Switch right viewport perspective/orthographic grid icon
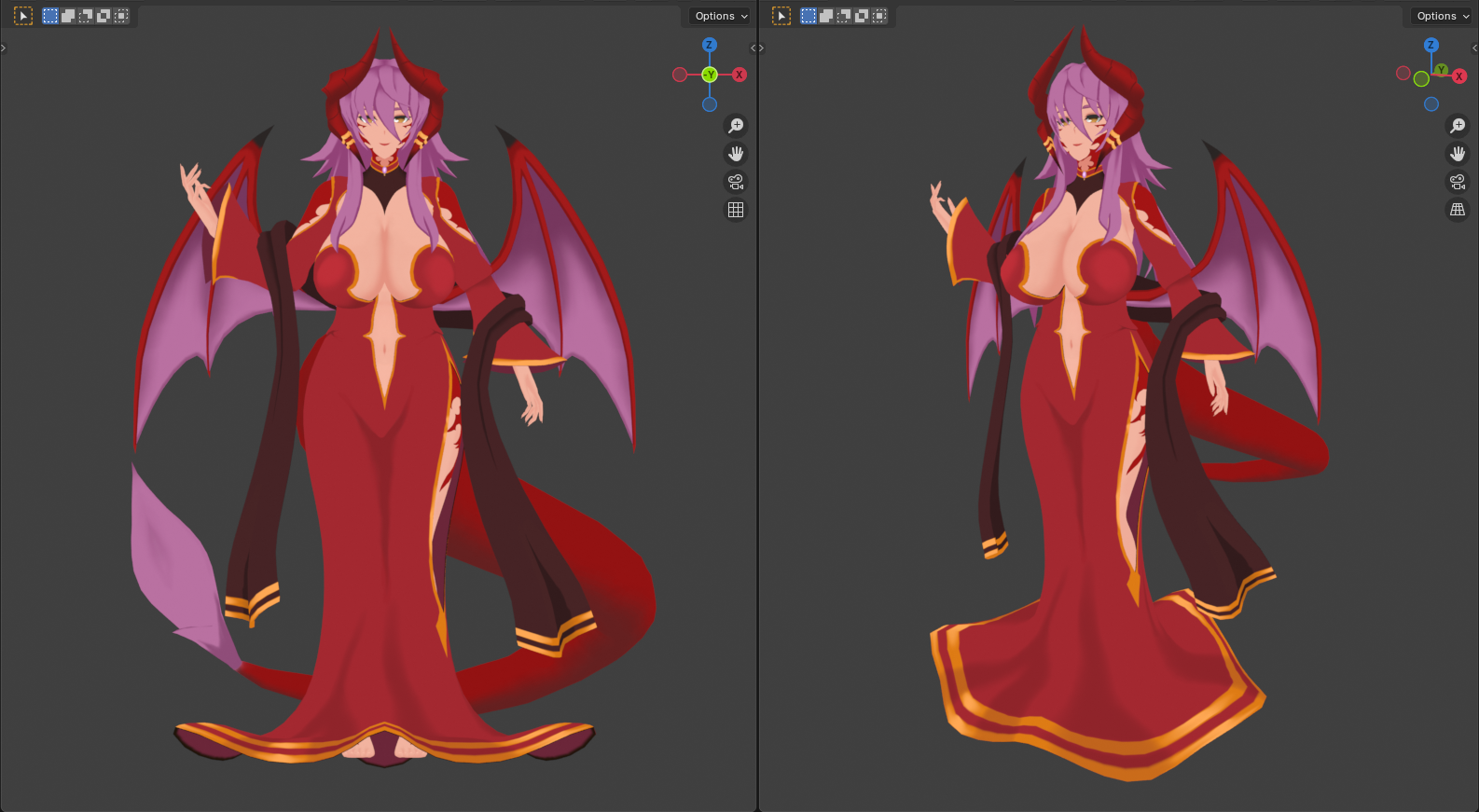Viewport: 1479px width, 812px height. tap(1457, 210)
